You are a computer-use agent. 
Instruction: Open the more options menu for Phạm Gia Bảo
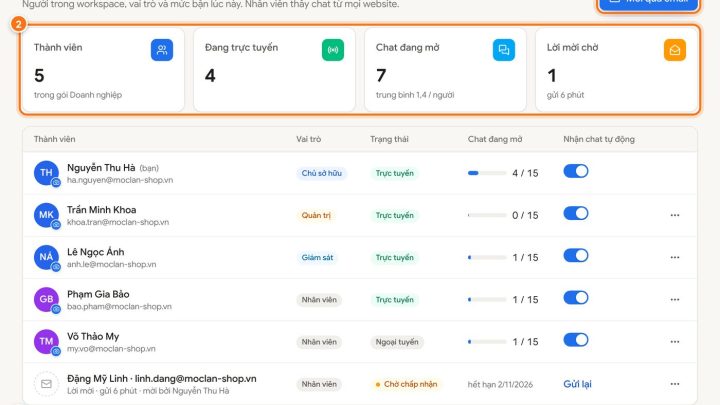(x=675, y=300)
